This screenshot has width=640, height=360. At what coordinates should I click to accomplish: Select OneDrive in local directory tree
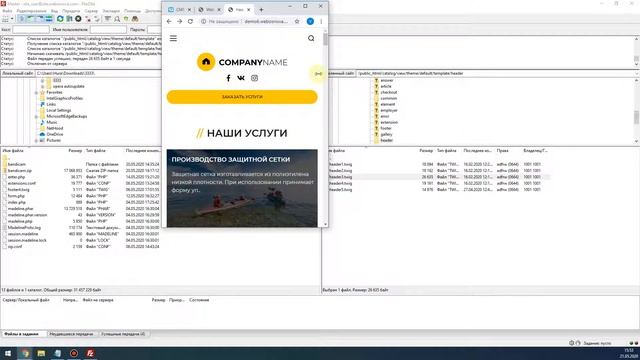point(55,134)
